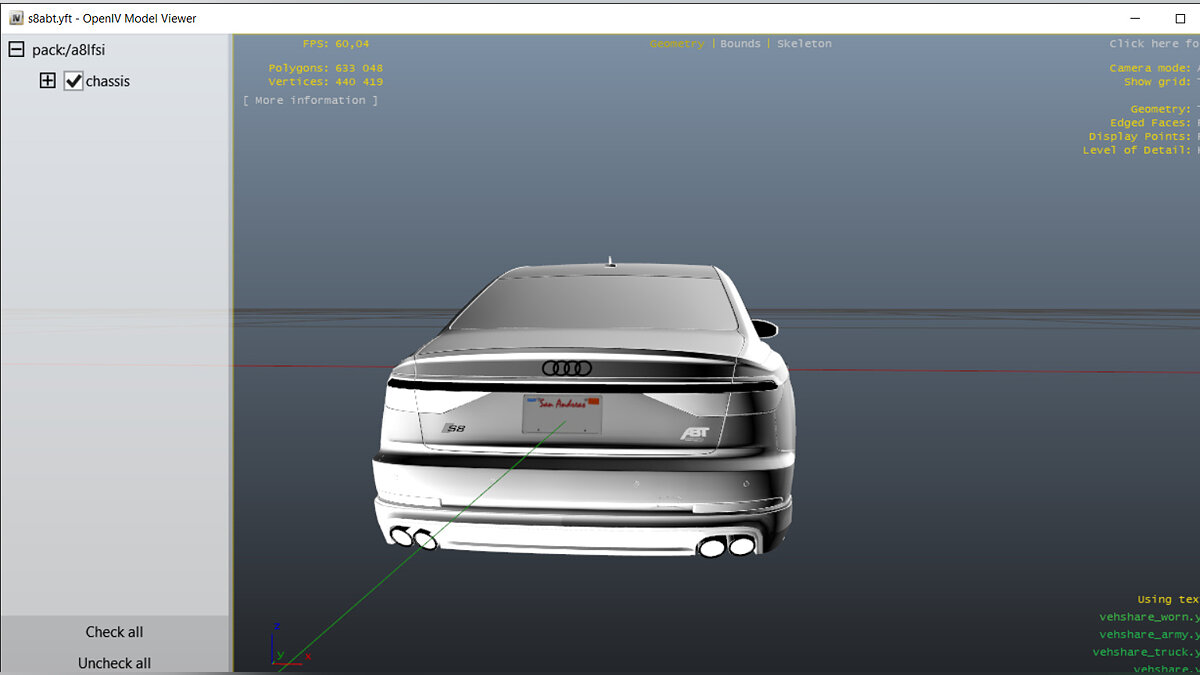Change the Level of Detail setting
This screenshot has width=1200, height=675.
click(1140, 150)
